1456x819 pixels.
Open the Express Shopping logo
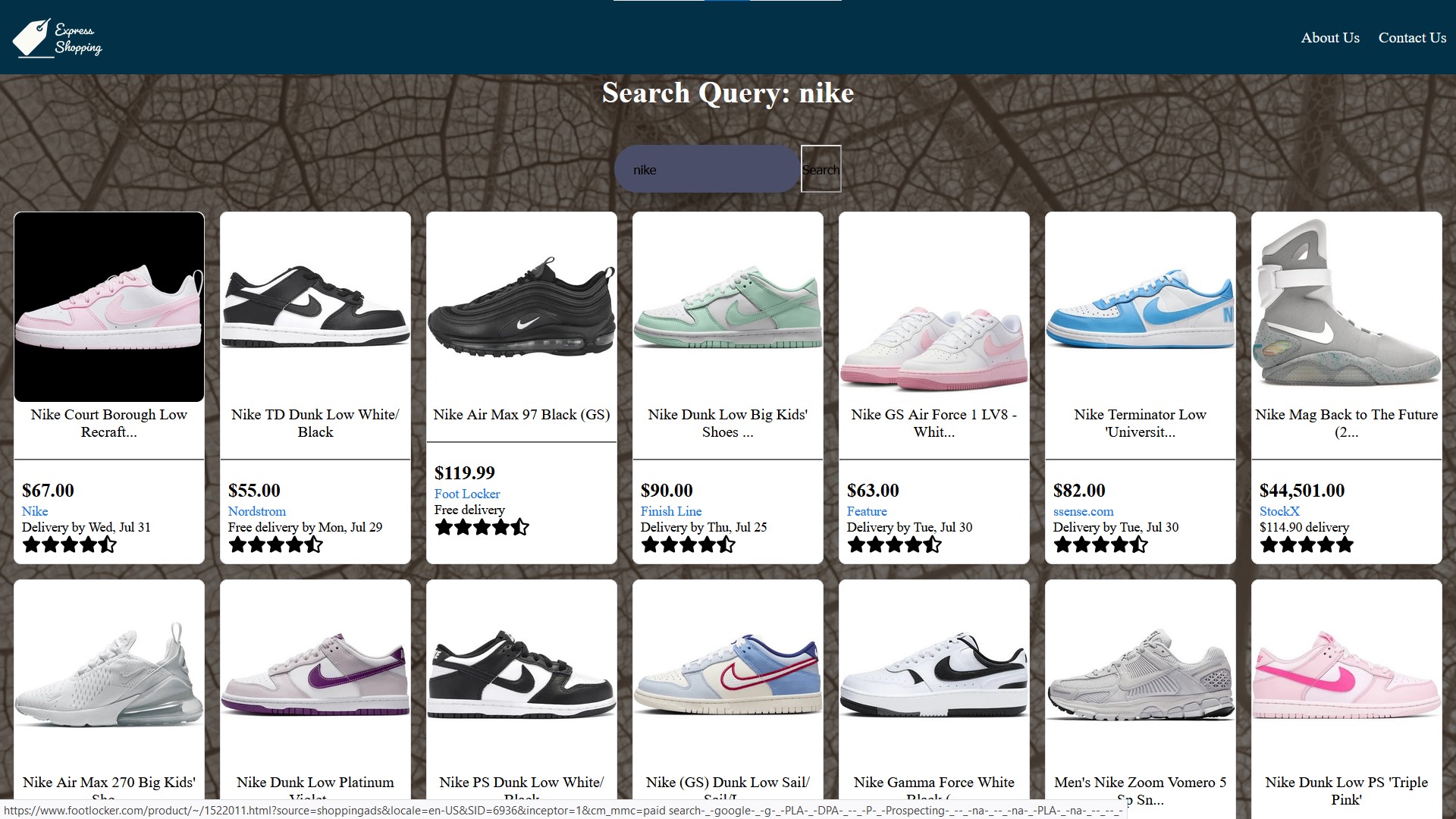[x=58, y=37]
